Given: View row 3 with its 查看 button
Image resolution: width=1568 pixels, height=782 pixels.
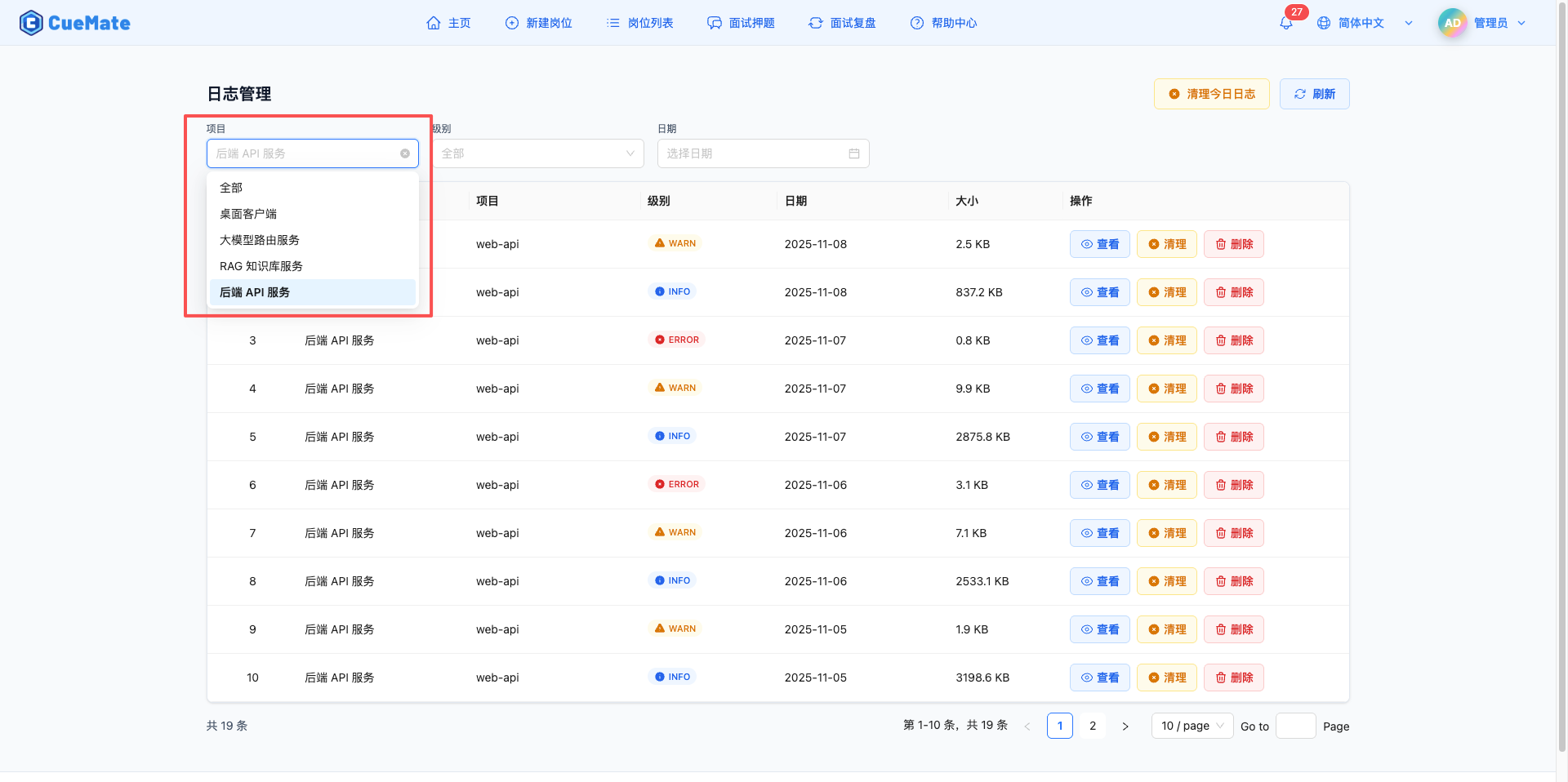Looking at the screenshot, I should coord(1099,340).
